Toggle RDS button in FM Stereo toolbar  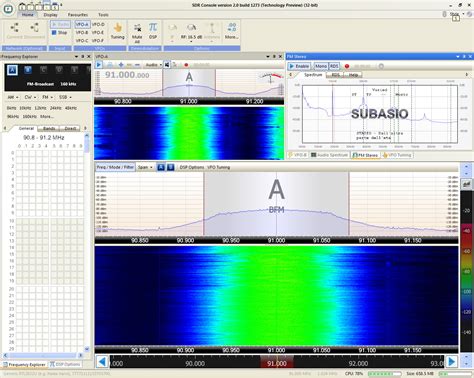(x=334, y=66)
